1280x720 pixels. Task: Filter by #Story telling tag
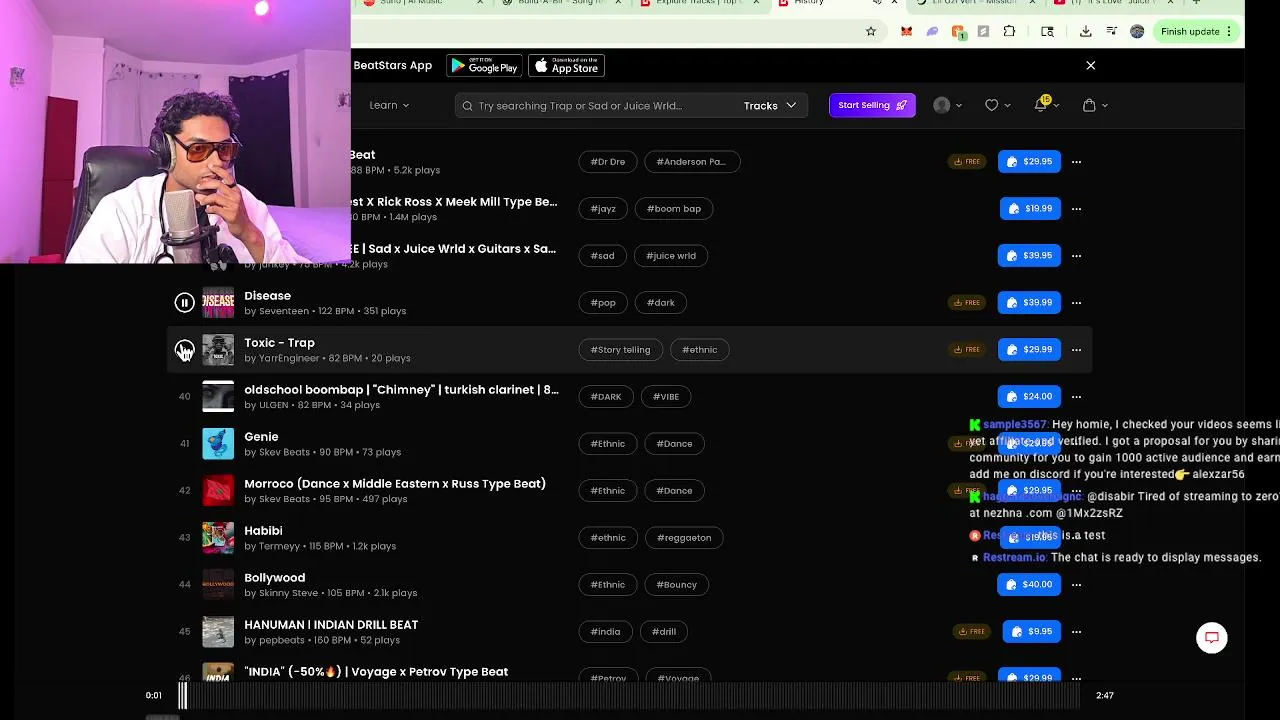pos(620,349)
